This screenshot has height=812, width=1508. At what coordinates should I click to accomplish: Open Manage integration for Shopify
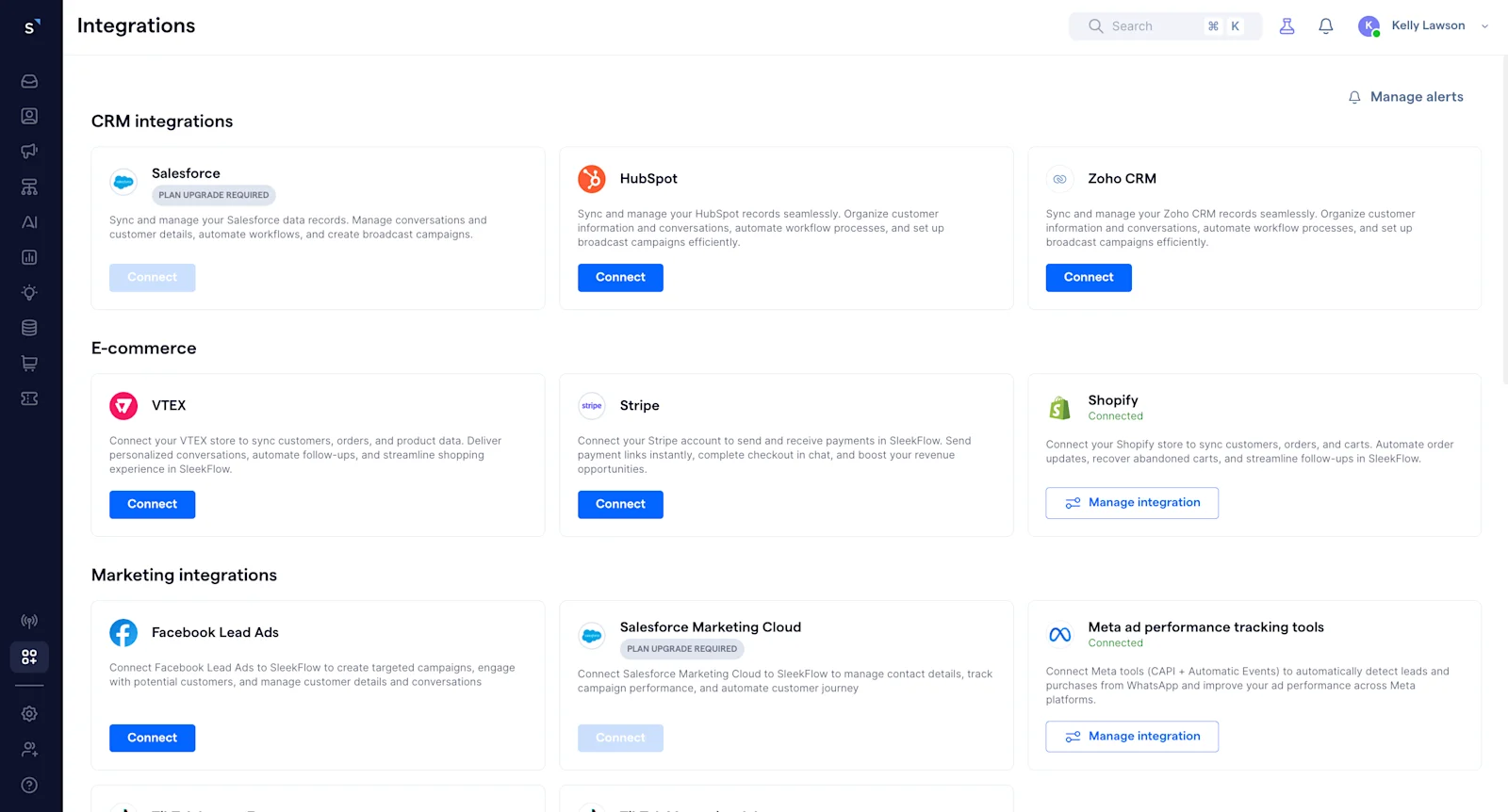(x=1132, y=503)
